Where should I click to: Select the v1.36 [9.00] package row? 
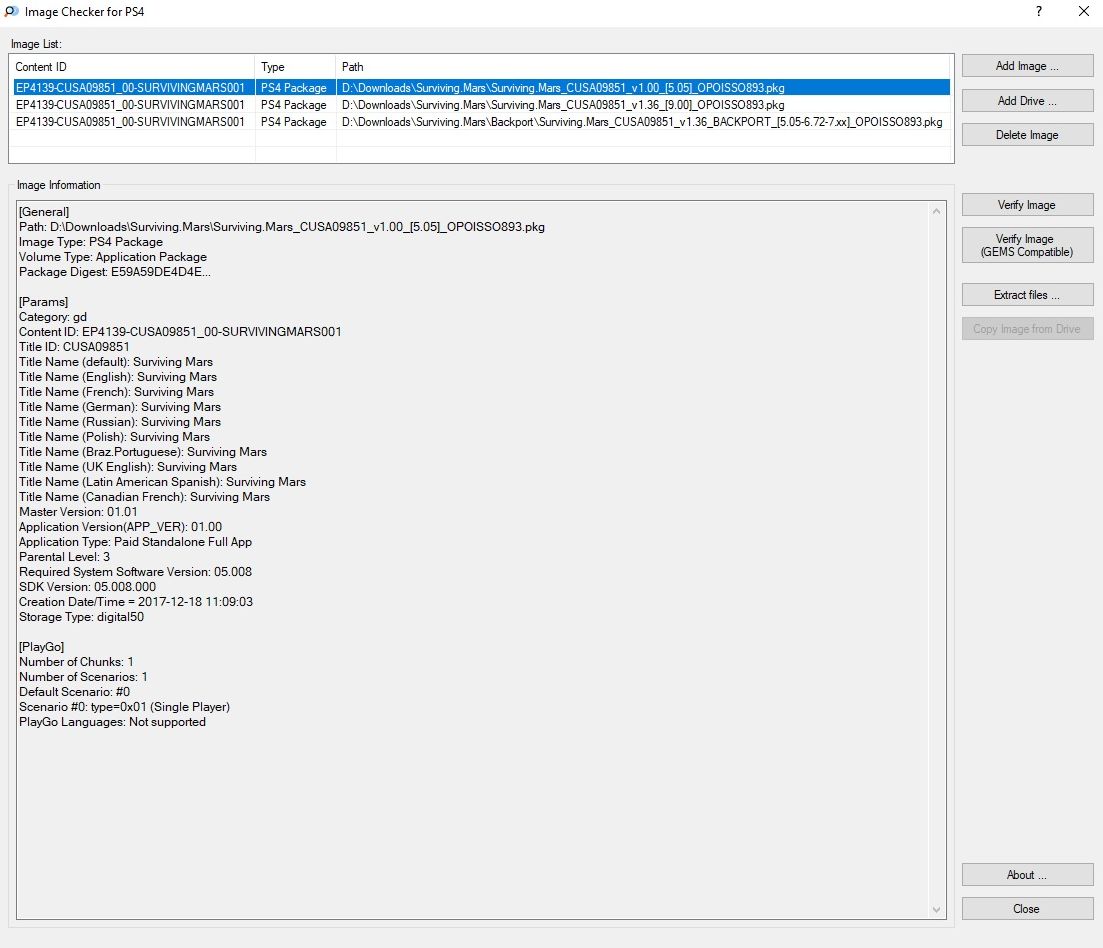(x=481, y=105)
